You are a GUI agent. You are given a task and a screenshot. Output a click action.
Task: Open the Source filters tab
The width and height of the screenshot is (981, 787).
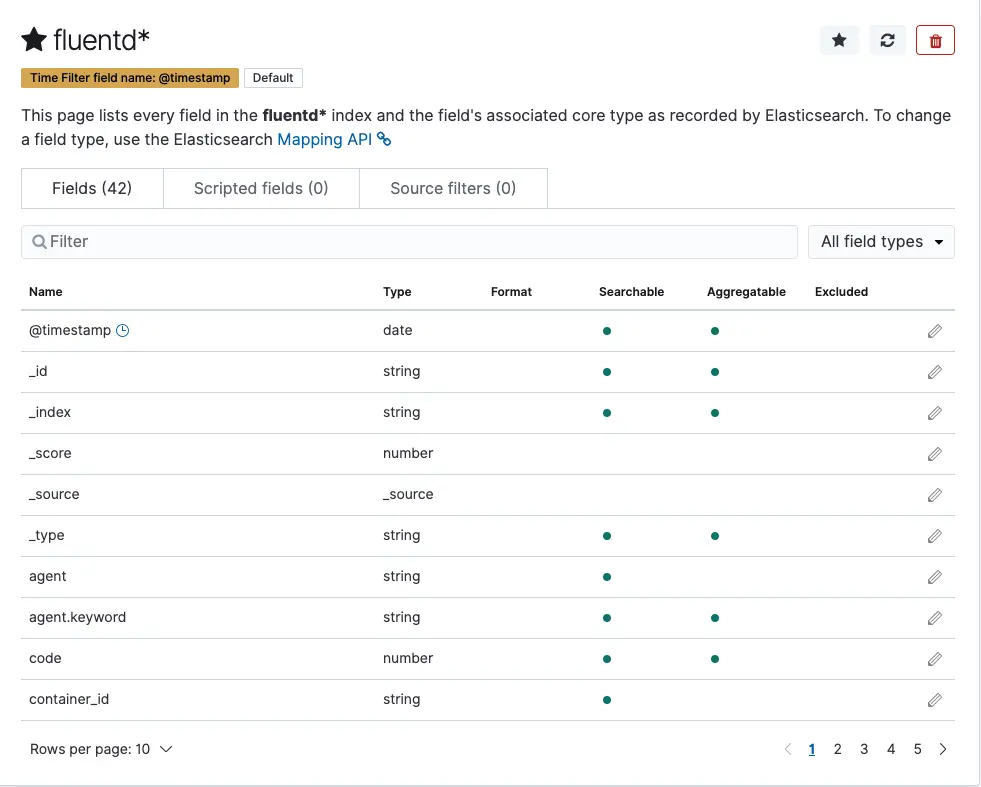pos(453,188)
